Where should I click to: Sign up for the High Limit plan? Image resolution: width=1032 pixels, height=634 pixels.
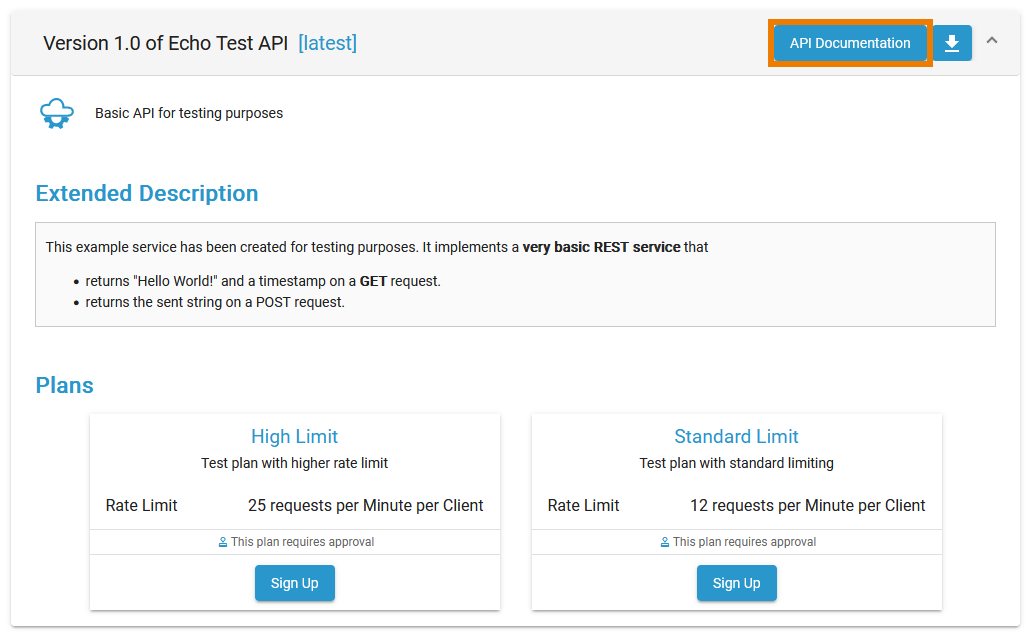coord(294,583)
